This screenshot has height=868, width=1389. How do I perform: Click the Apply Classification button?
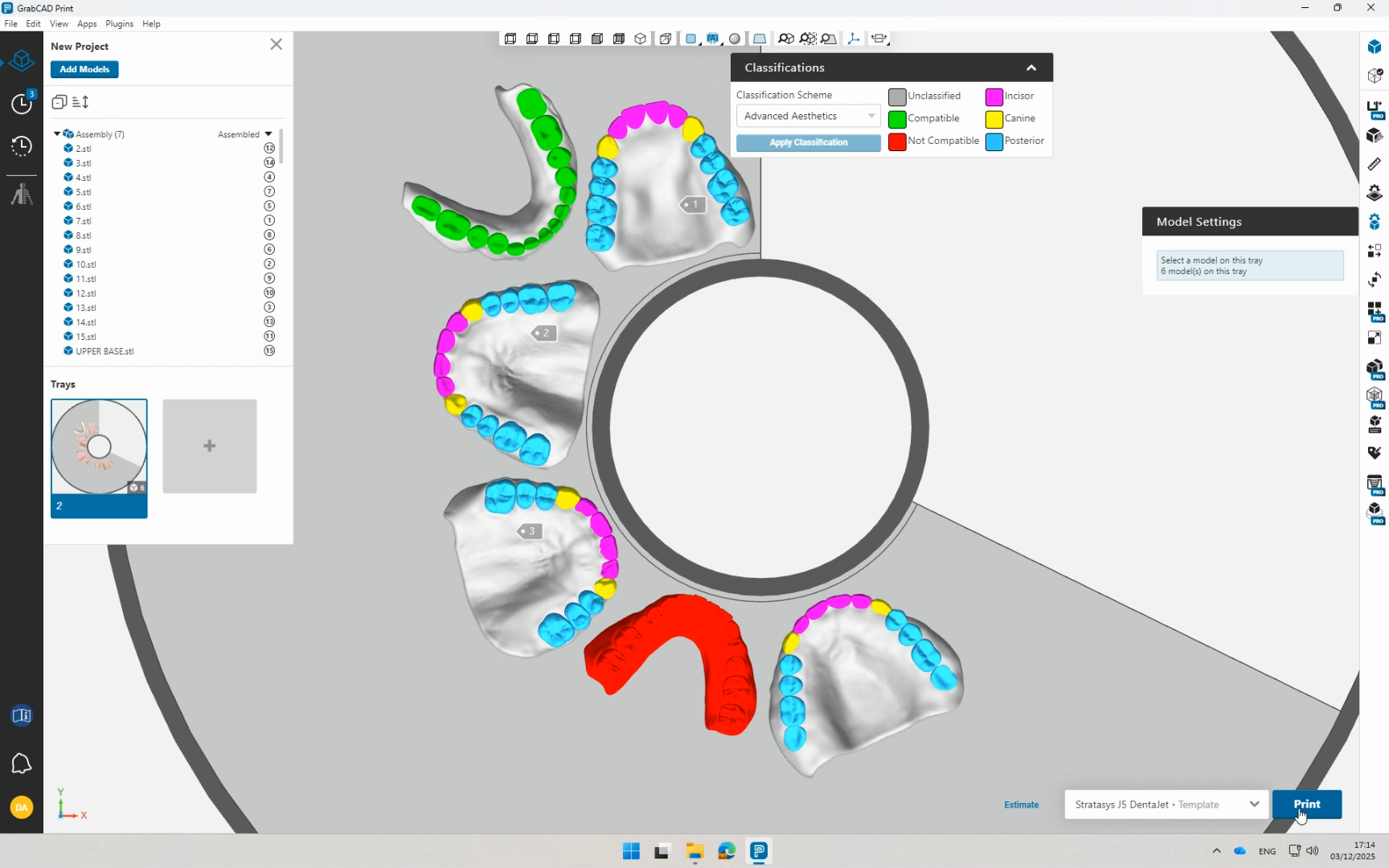(x=808, y=142)
